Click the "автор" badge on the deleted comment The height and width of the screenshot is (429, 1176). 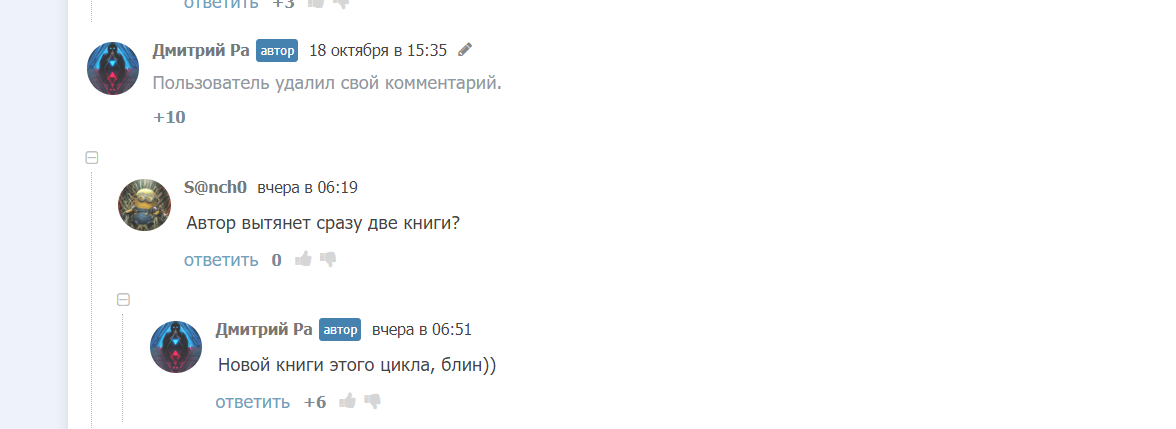coord(277,51)
